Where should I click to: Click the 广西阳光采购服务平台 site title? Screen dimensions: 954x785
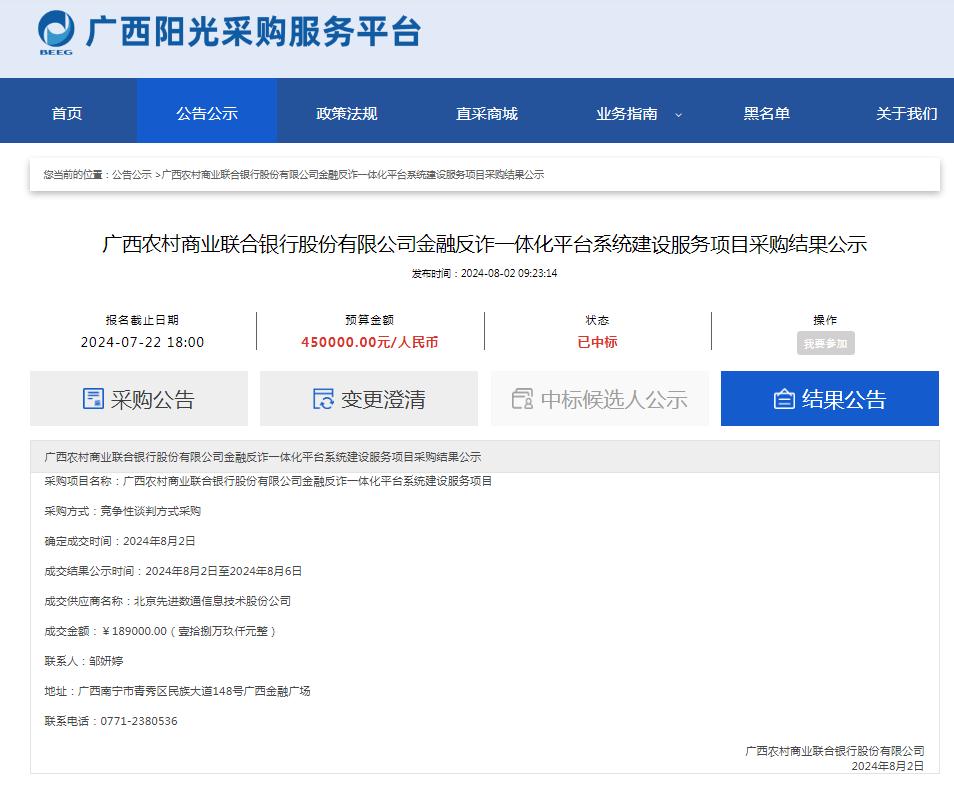click(x=253, y=32)
